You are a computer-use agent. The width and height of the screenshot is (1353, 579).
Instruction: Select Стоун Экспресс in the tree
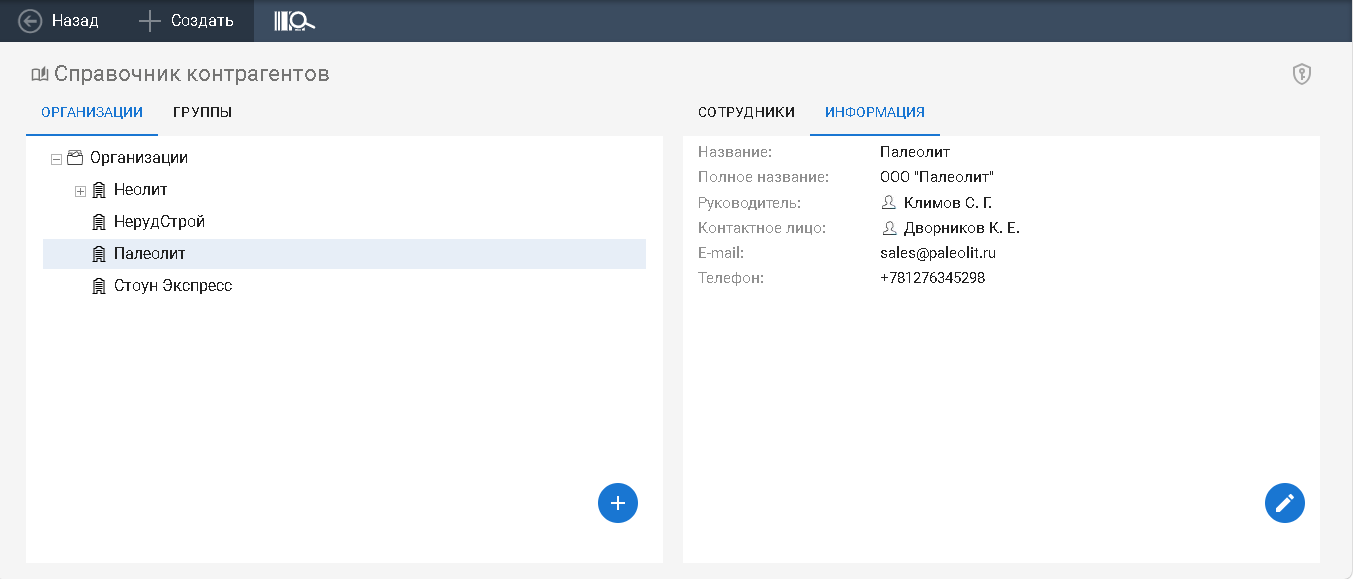pos(173,286)
